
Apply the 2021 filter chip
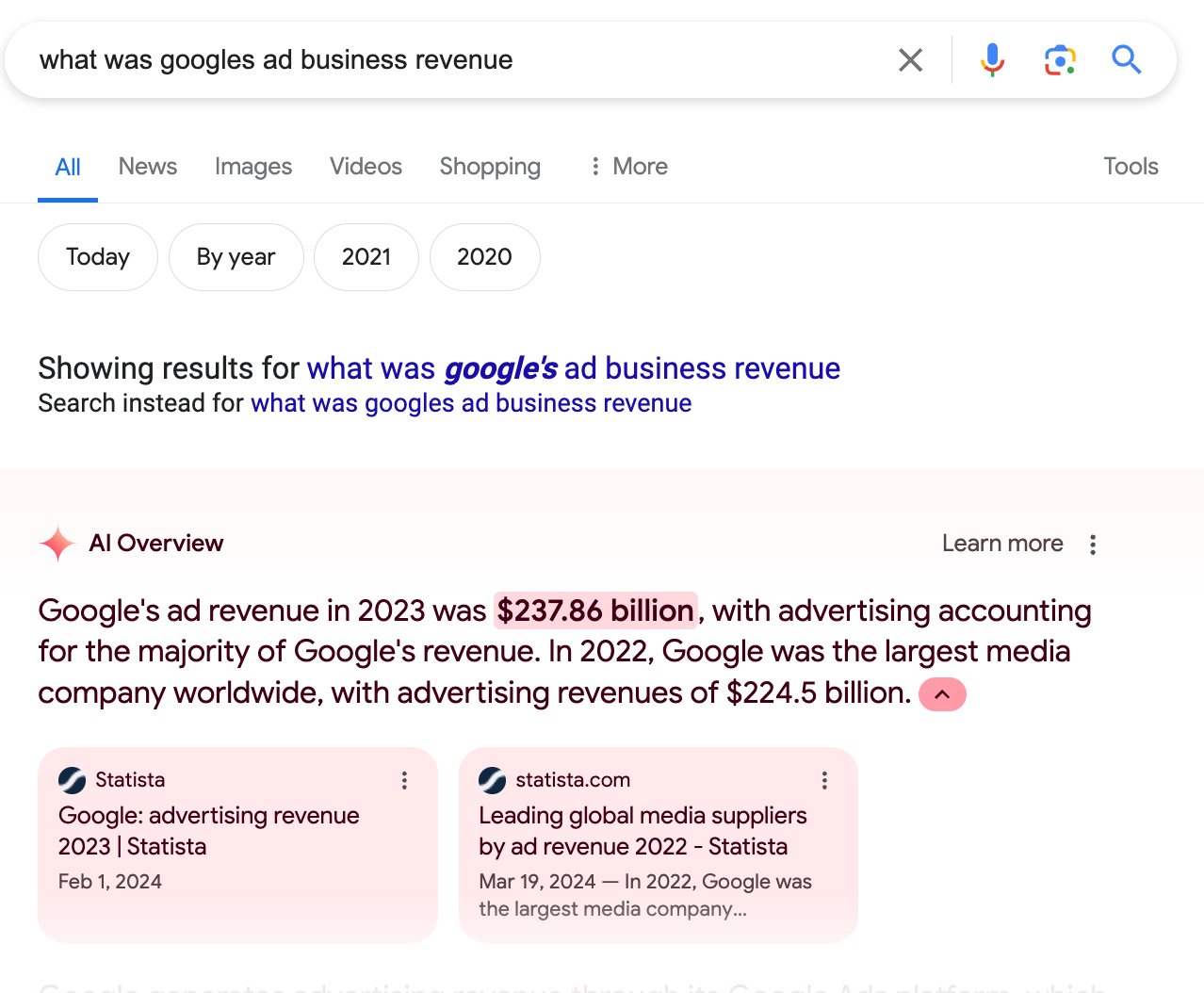point(366,257)
